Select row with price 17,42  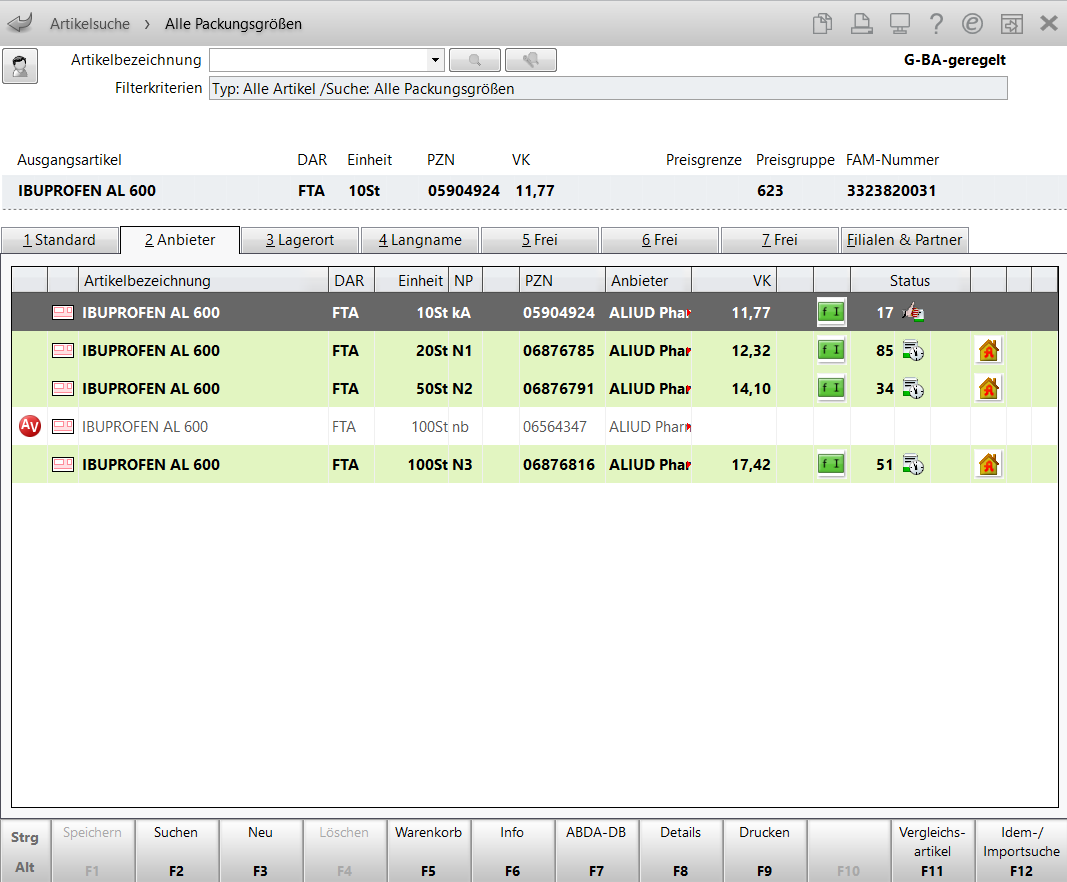(534, 465)
